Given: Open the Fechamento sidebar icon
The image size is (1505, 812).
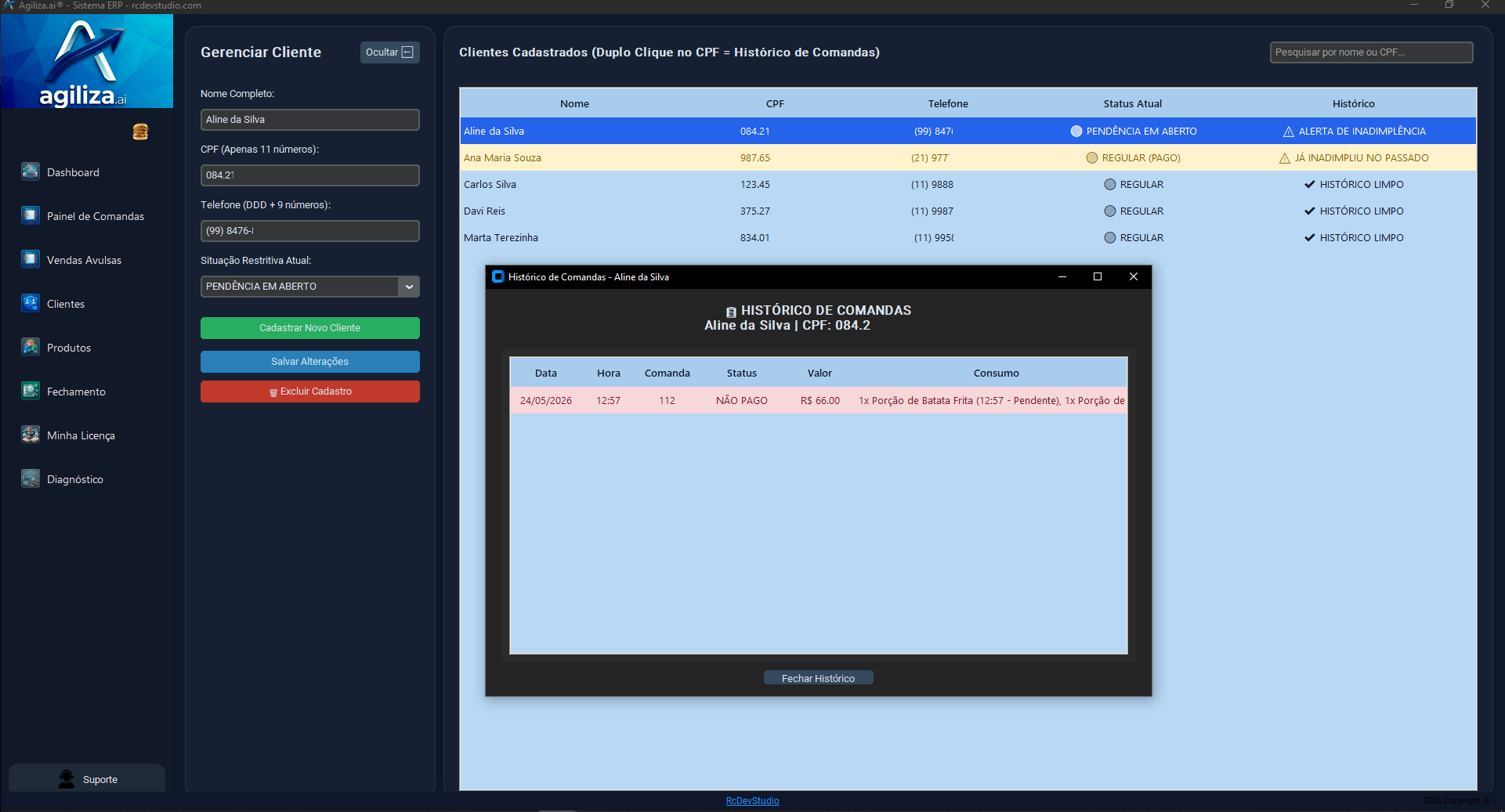Looking at the screenshot, I should 31,391.
